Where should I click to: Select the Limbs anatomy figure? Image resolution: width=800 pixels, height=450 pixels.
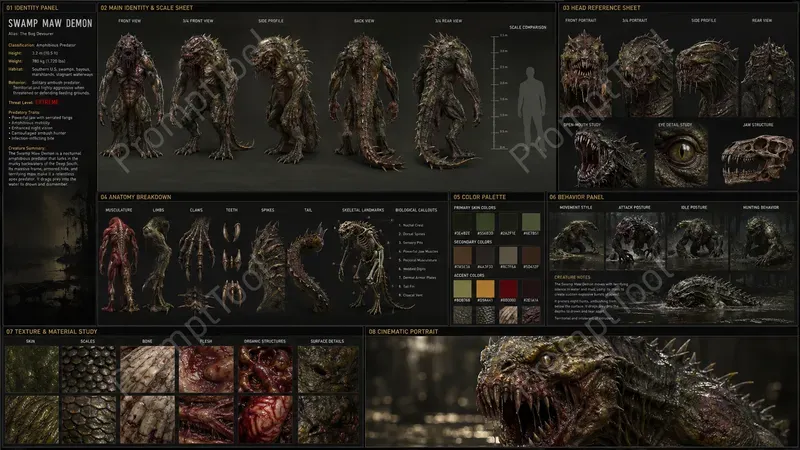pyautogui.click(x=158, y=264)
